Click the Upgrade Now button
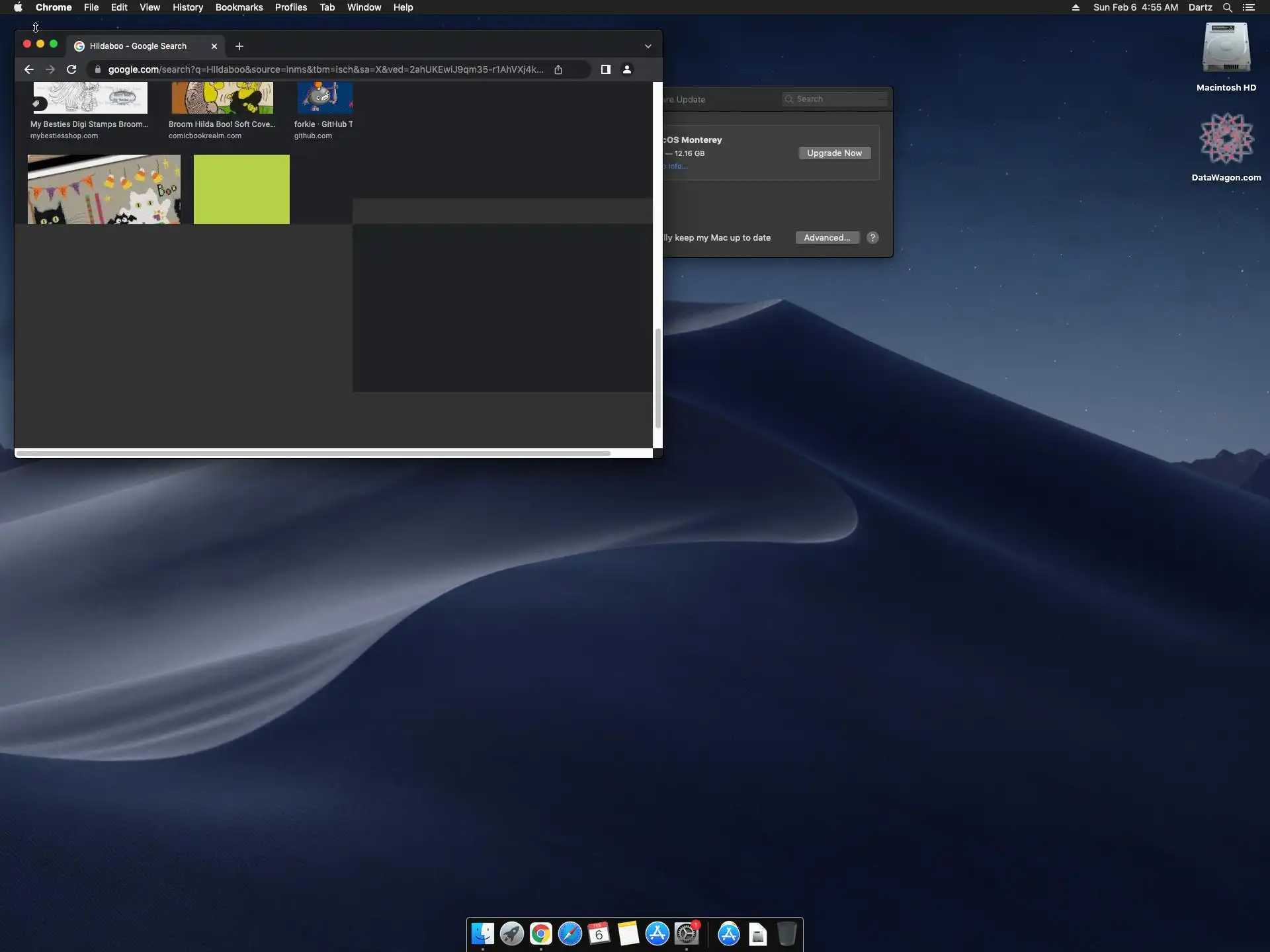 point(834,153)
